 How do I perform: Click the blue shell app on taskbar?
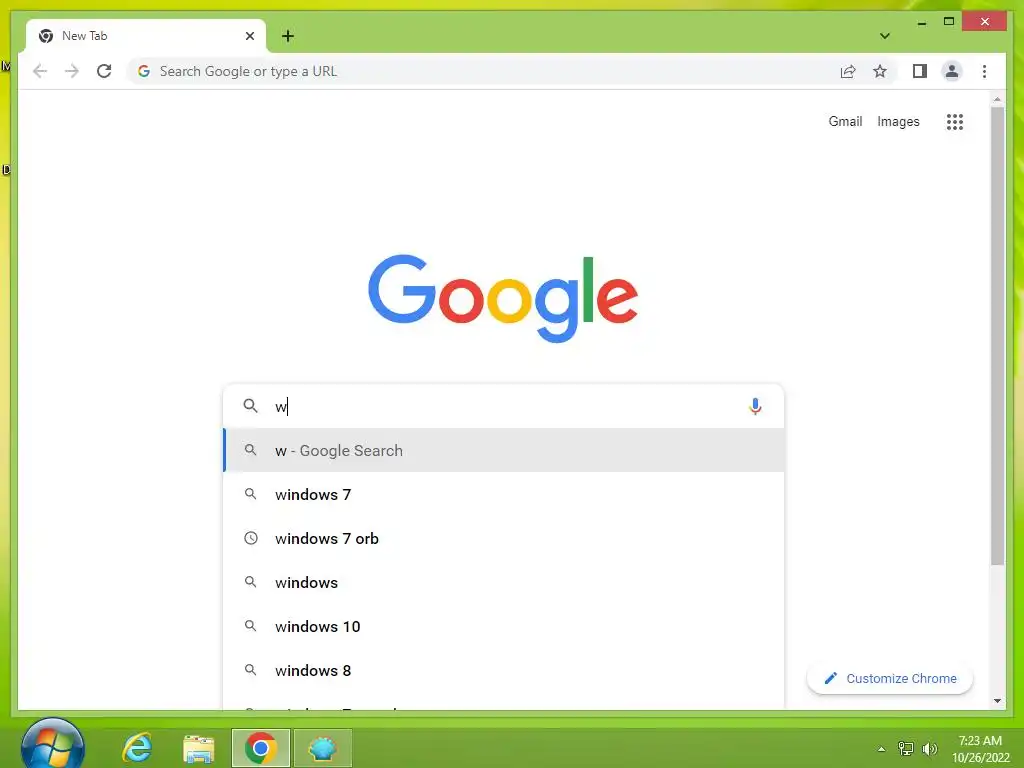pos(323,748)
